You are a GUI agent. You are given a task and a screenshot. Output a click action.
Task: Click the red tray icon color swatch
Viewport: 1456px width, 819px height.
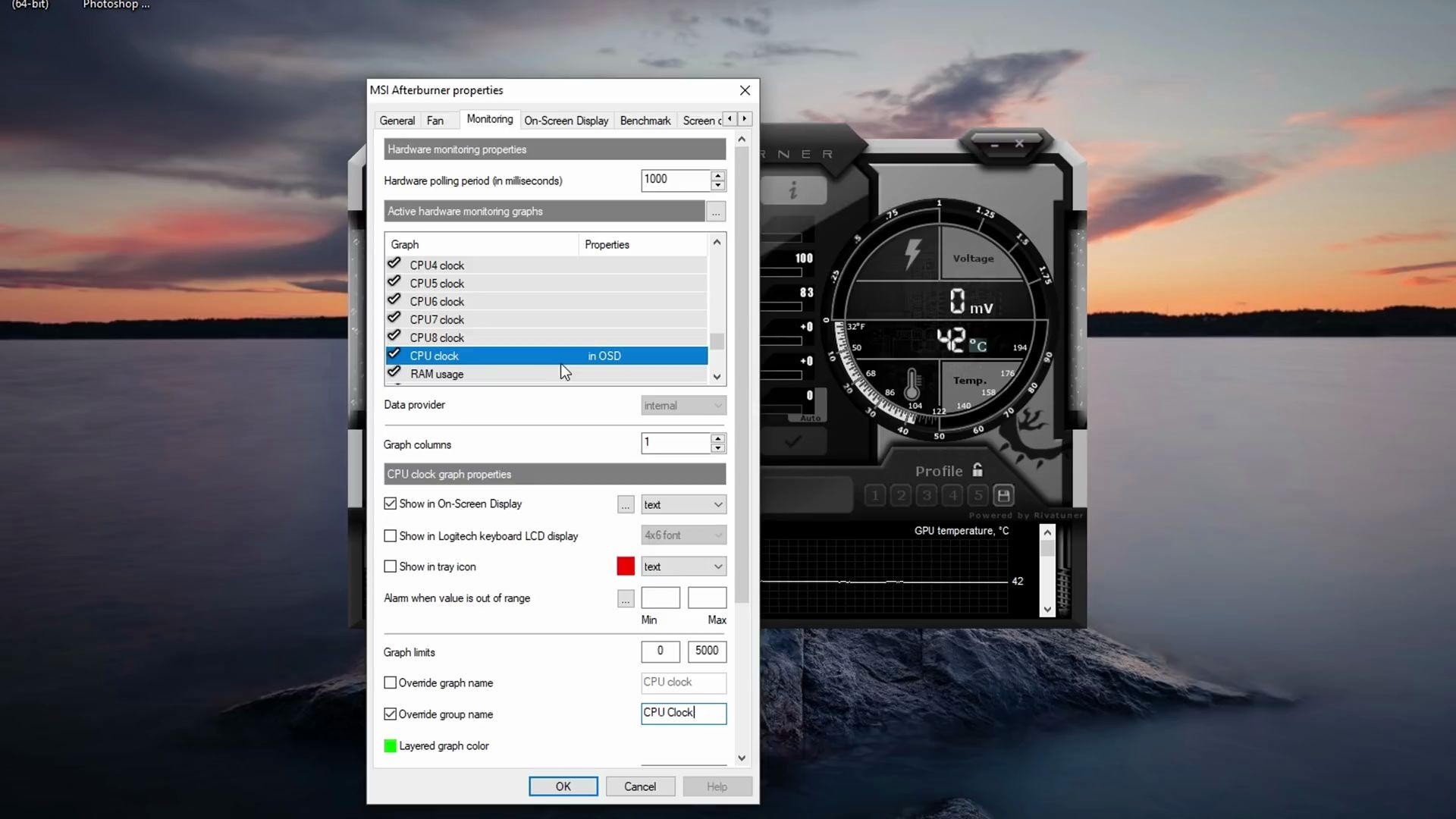click(626, 566)
